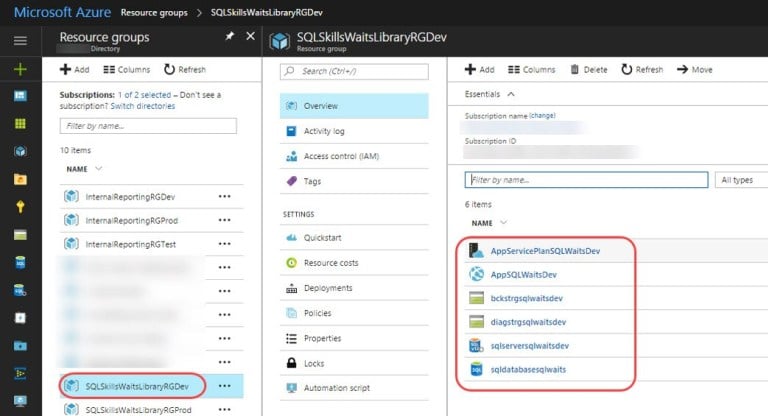Pin the Resource groups blade
The width and height of the screenshot is (768, 416).
(230, 36)
